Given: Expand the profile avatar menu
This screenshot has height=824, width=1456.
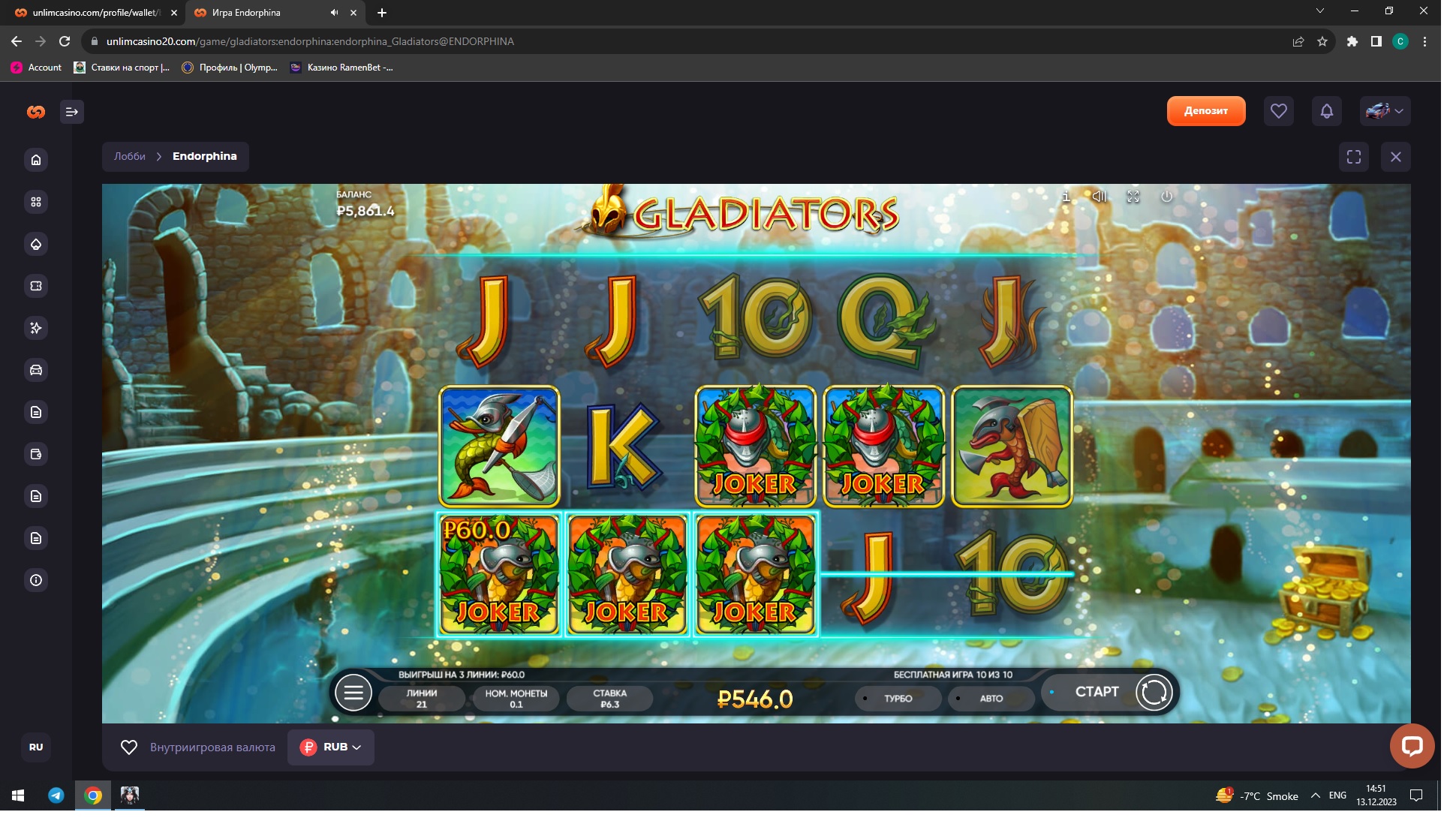Looking at the screenshot, I should pos(1385,111).
